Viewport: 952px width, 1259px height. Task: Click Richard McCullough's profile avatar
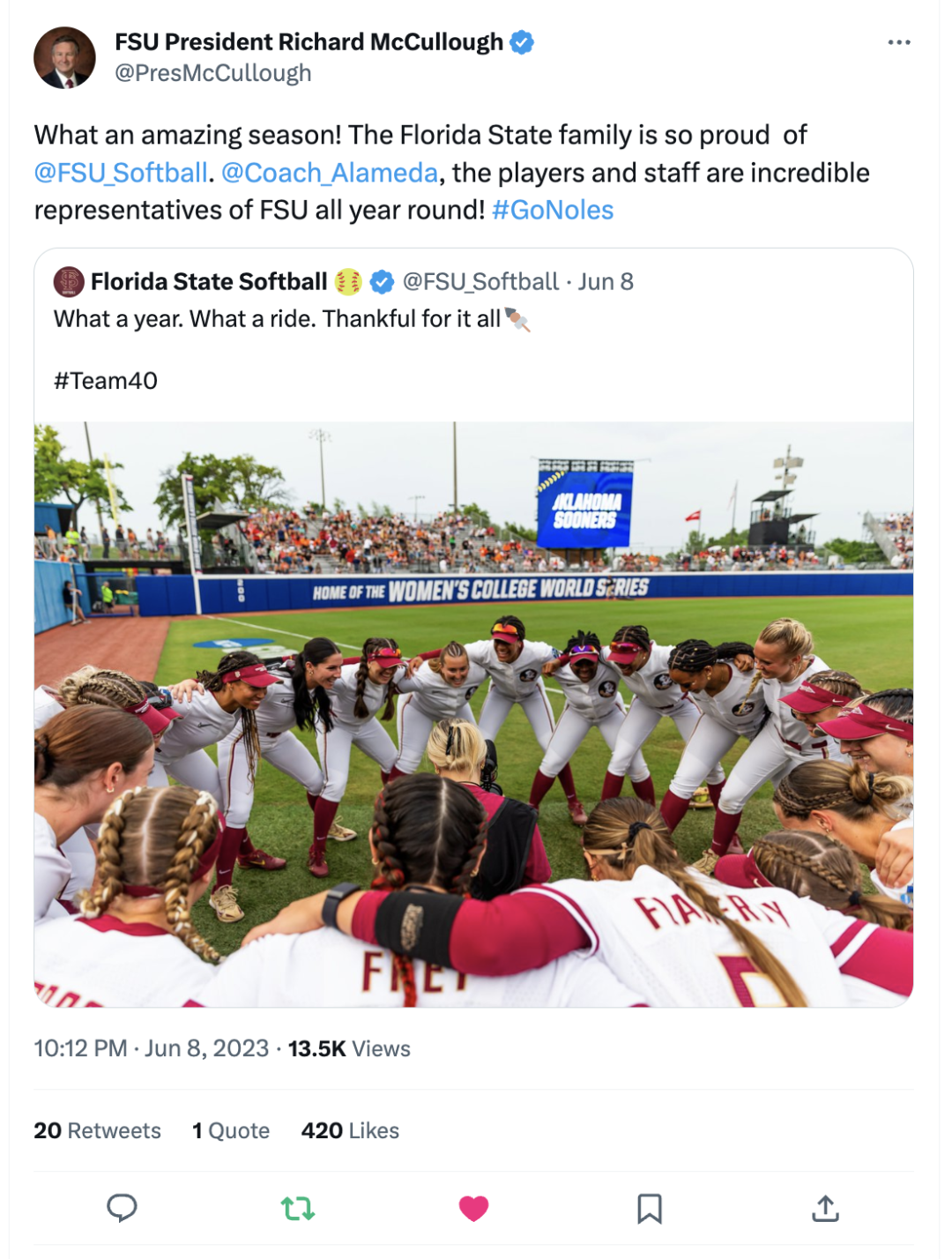[x=64, y=57]
